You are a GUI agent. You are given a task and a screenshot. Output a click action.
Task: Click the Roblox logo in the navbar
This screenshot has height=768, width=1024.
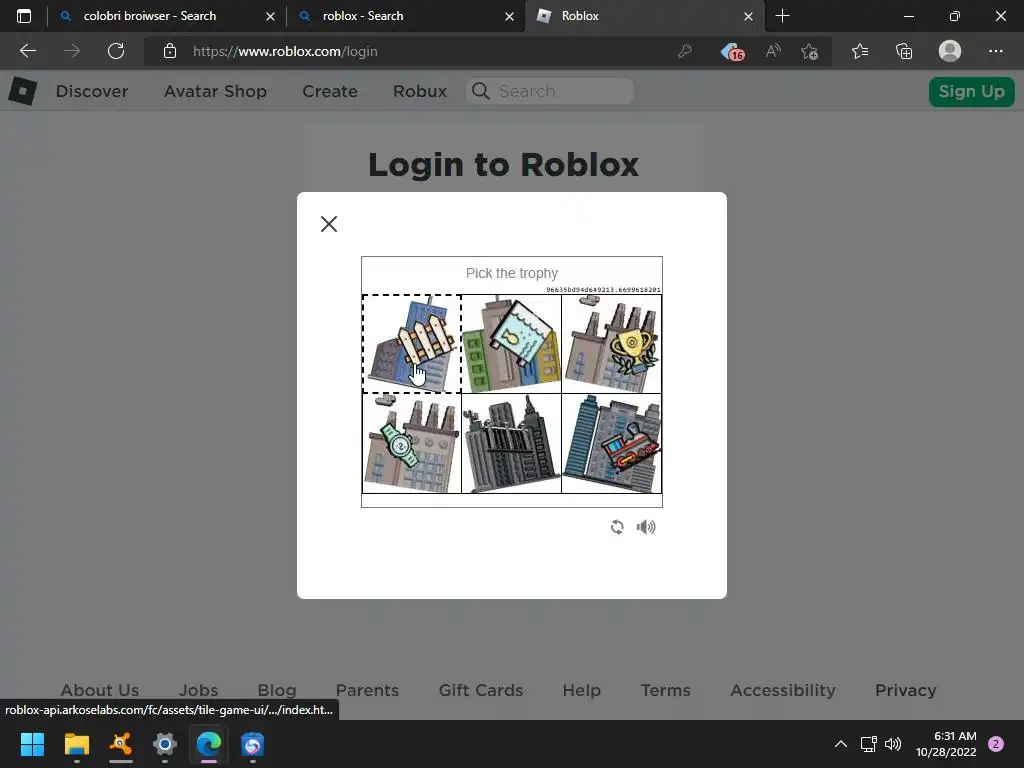23,91
